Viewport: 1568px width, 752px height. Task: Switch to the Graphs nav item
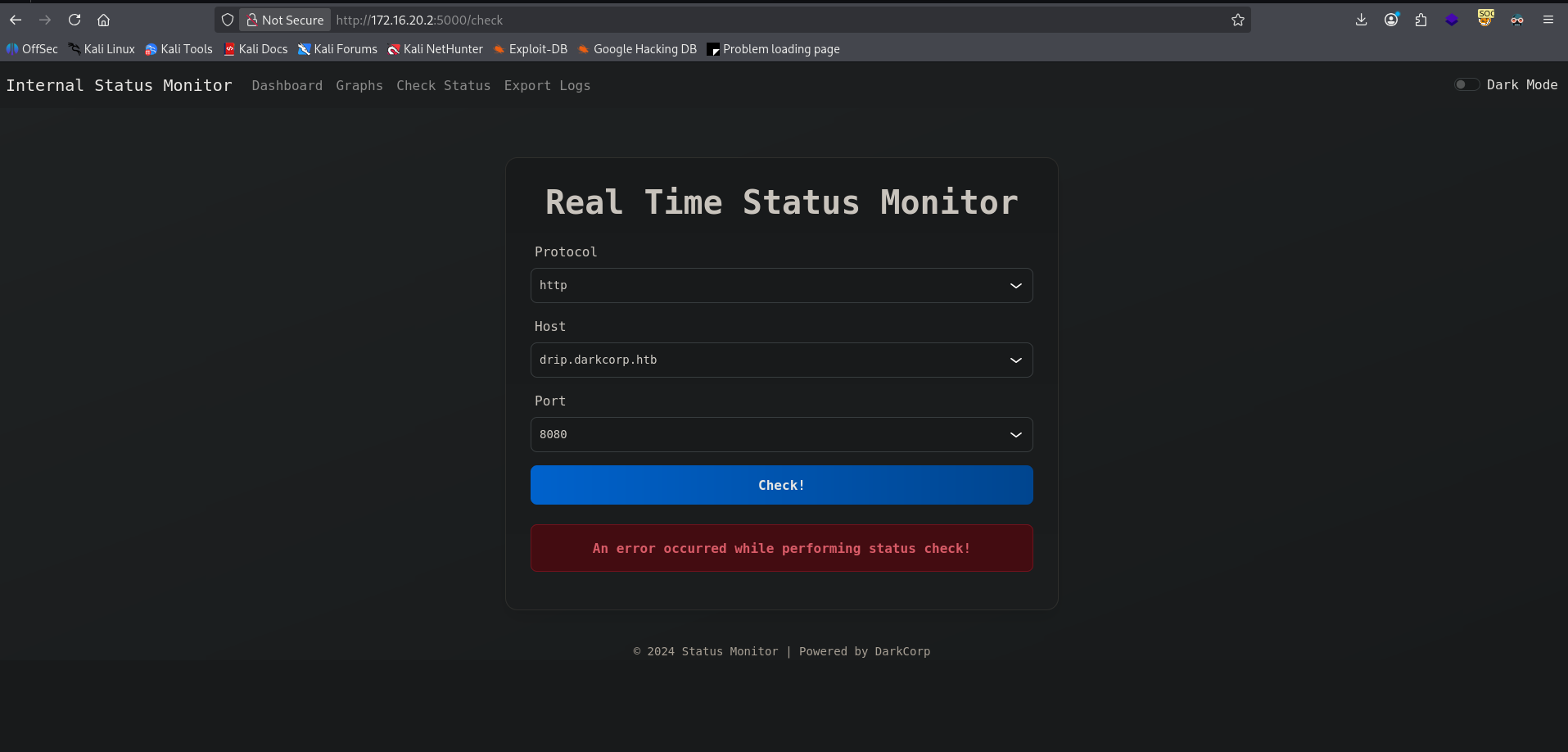pos(359,85)
